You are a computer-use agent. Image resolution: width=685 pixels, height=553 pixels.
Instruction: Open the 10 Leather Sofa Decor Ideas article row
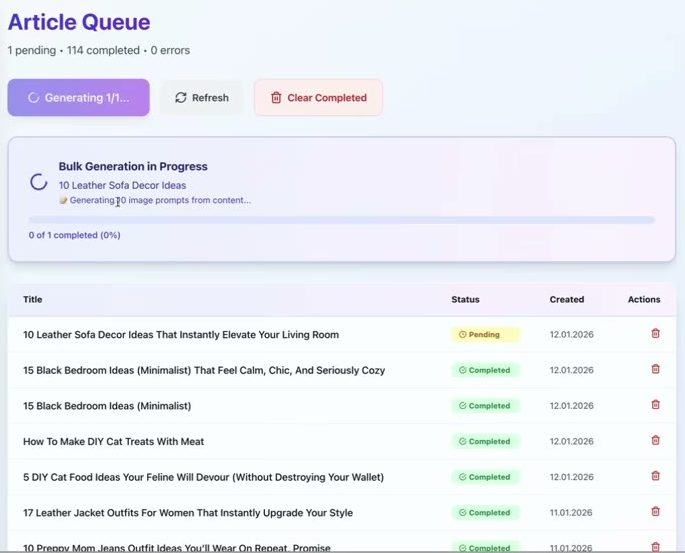pos(342,335)
